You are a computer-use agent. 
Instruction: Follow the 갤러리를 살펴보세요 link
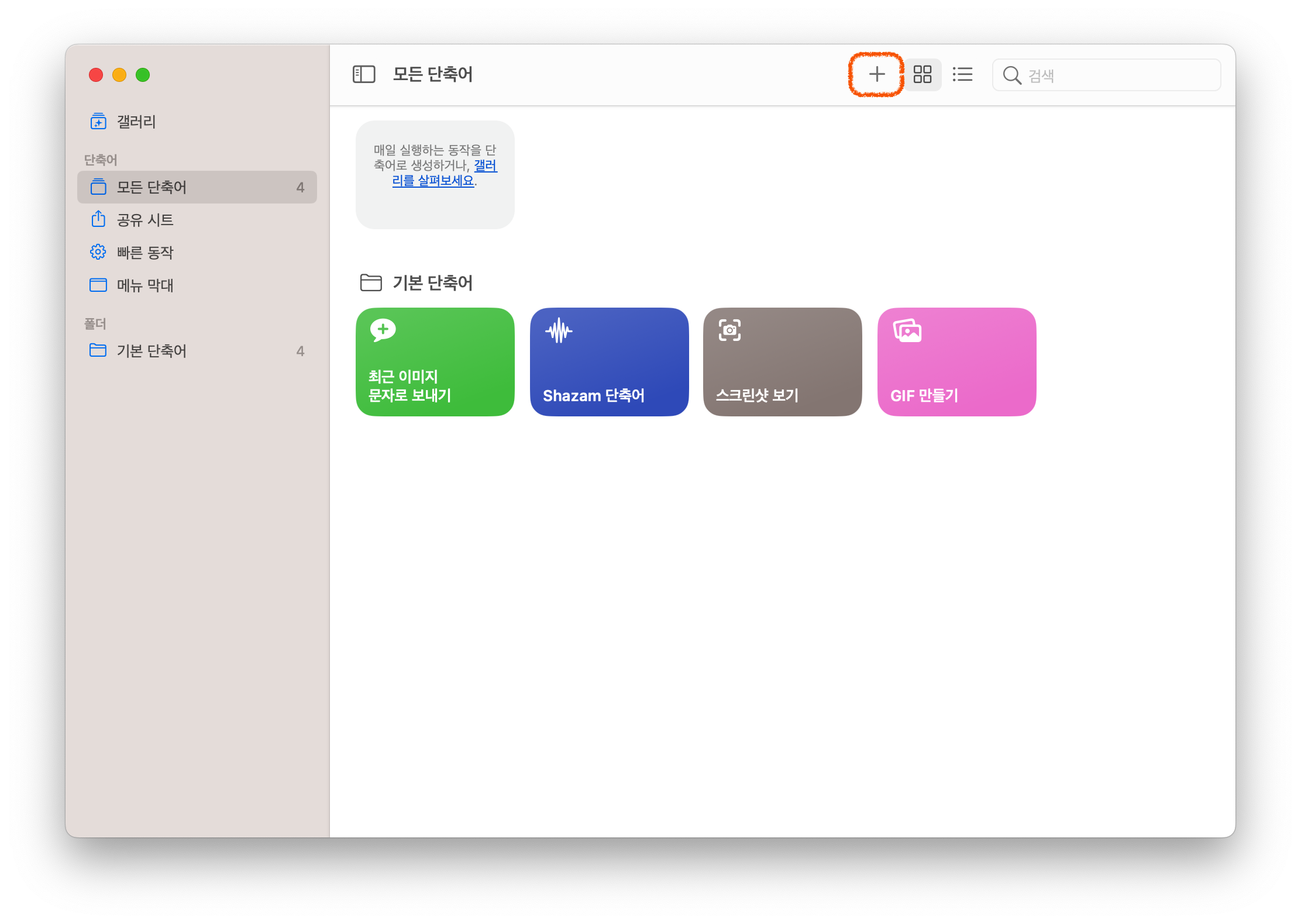tap(433, 181)
